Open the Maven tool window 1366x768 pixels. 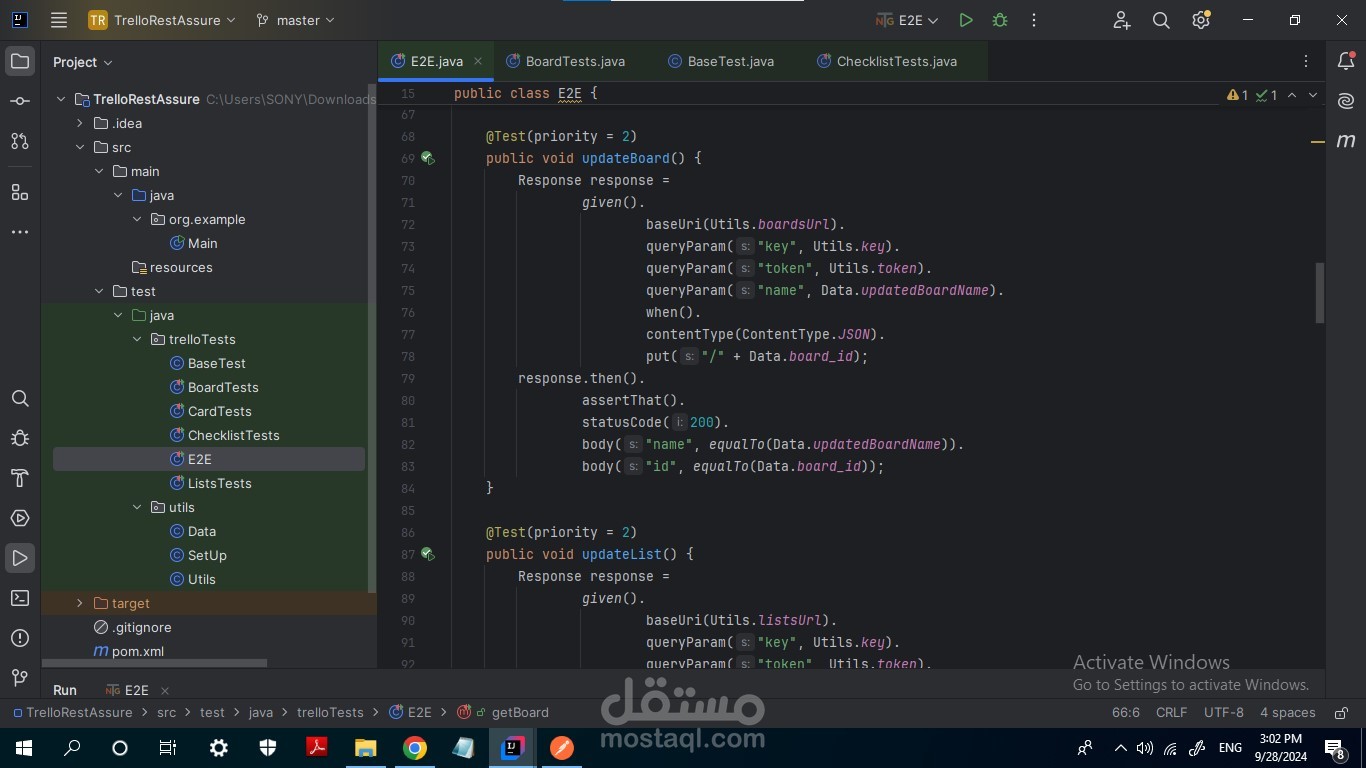tap(1346, 141)
